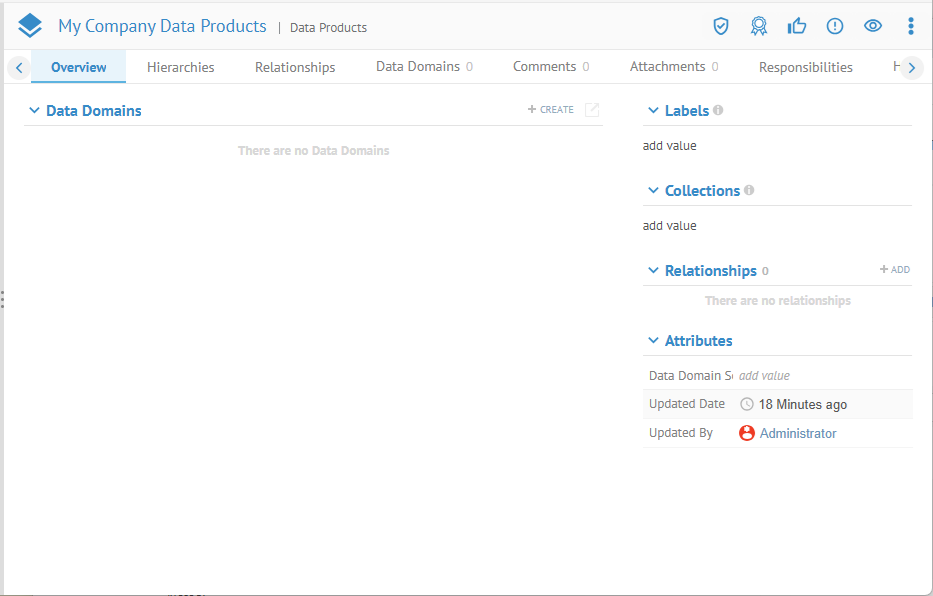Image resolution: width=933 pixels, height=596 pixels.
Task: Click the exclamation alert icon in header
Action: (835, 26)
